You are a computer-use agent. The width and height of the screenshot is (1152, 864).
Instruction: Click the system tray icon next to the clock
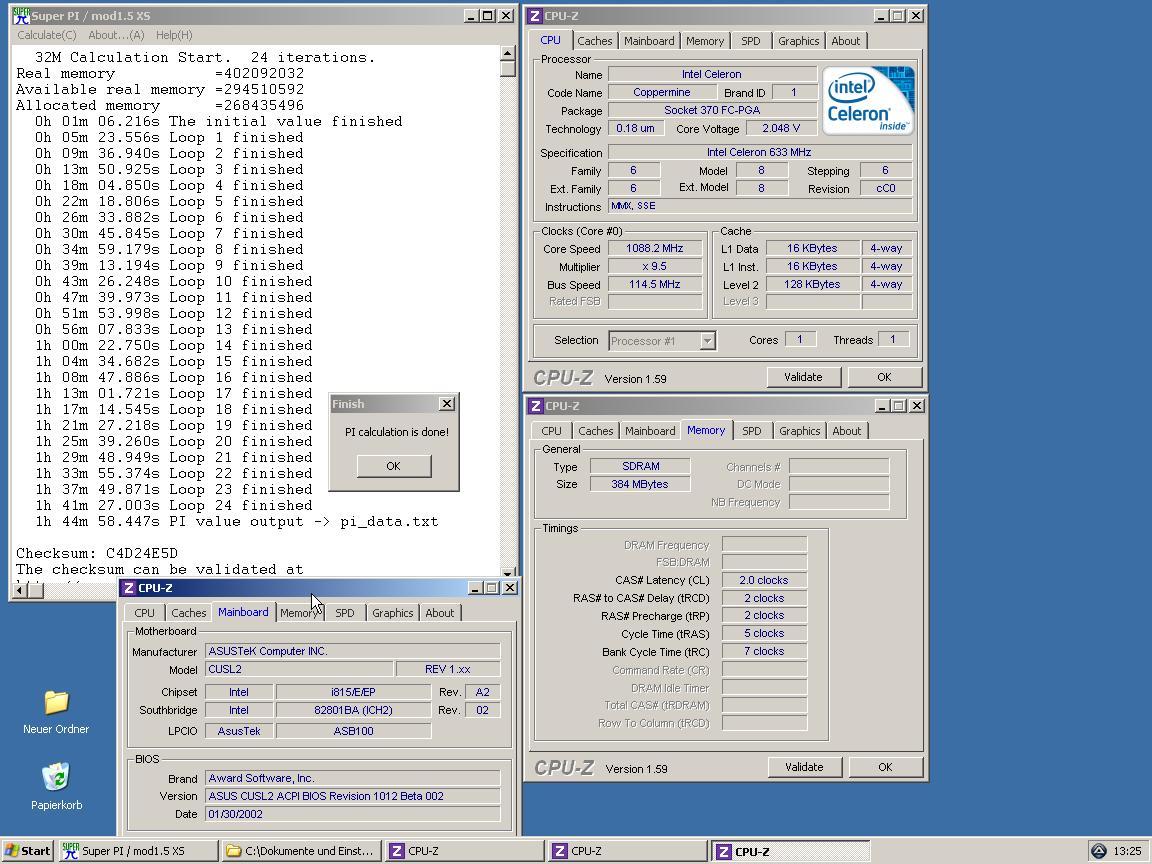pyautogui.click(x=1098, y=851)
